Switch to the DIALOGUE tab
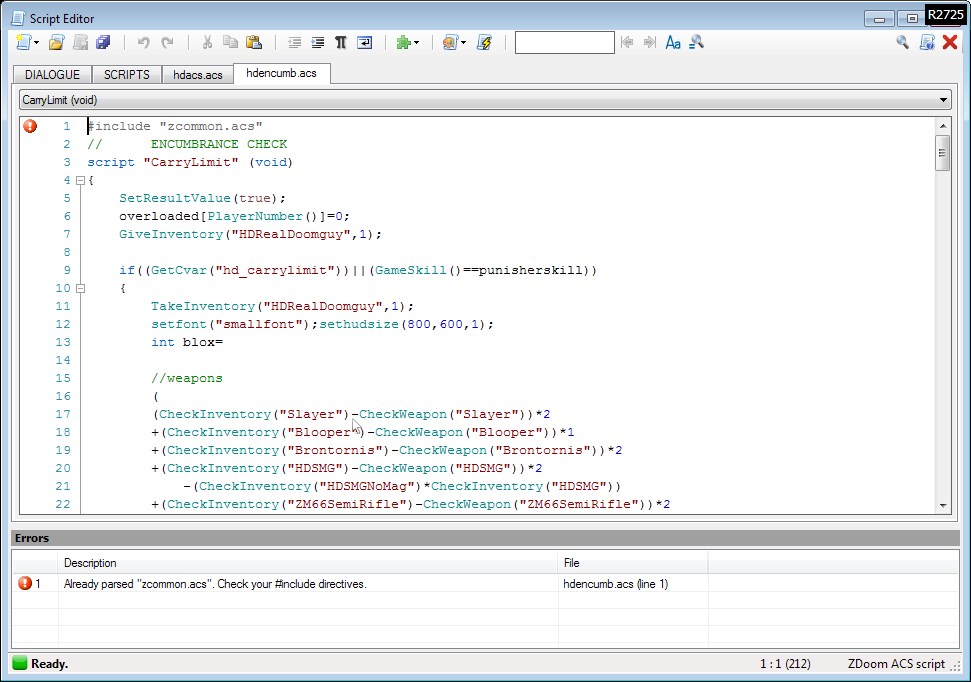971x682 pixels. point(52,75)
